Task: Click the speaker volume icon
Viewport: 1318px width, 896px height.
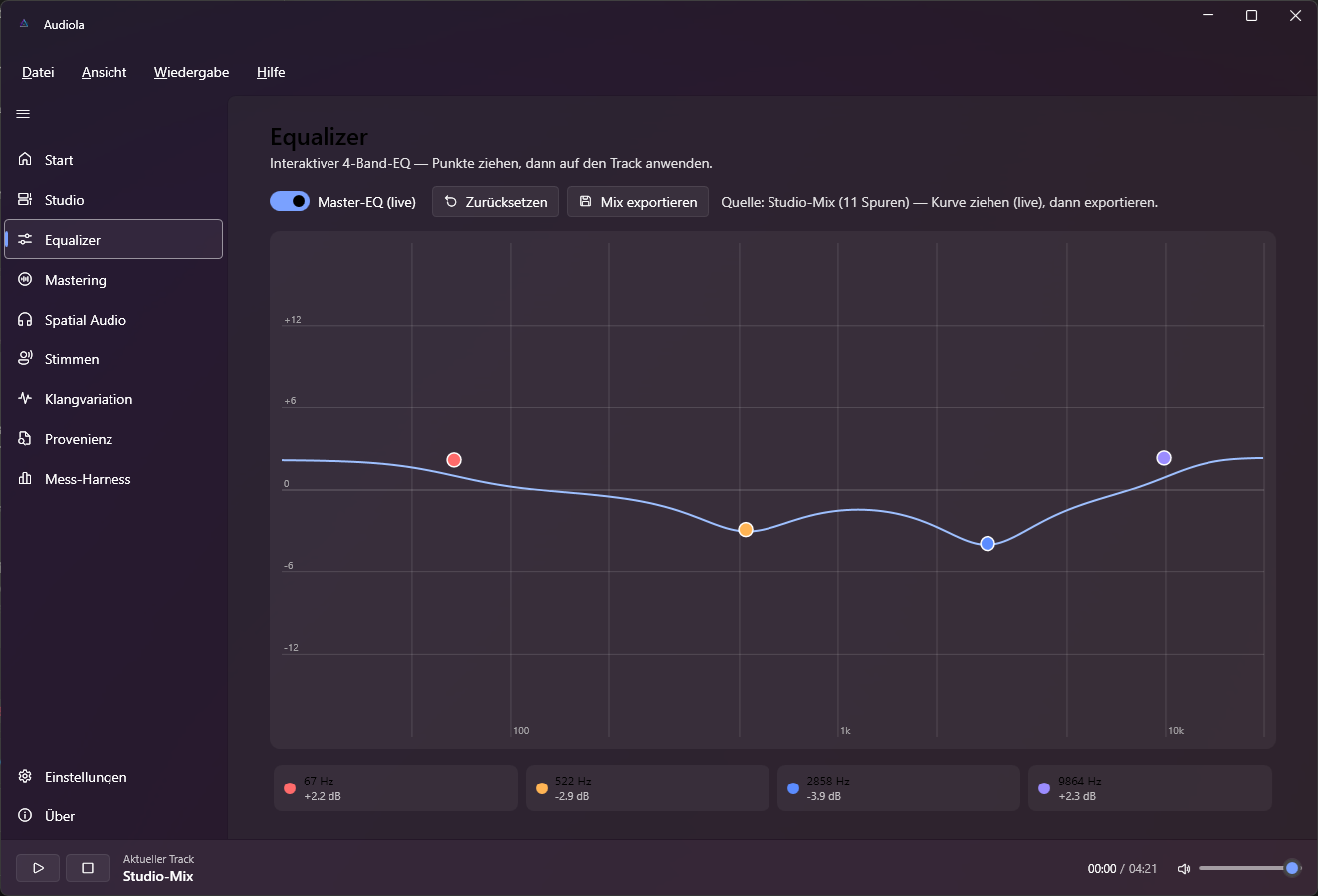Action: pos(1184,869)
